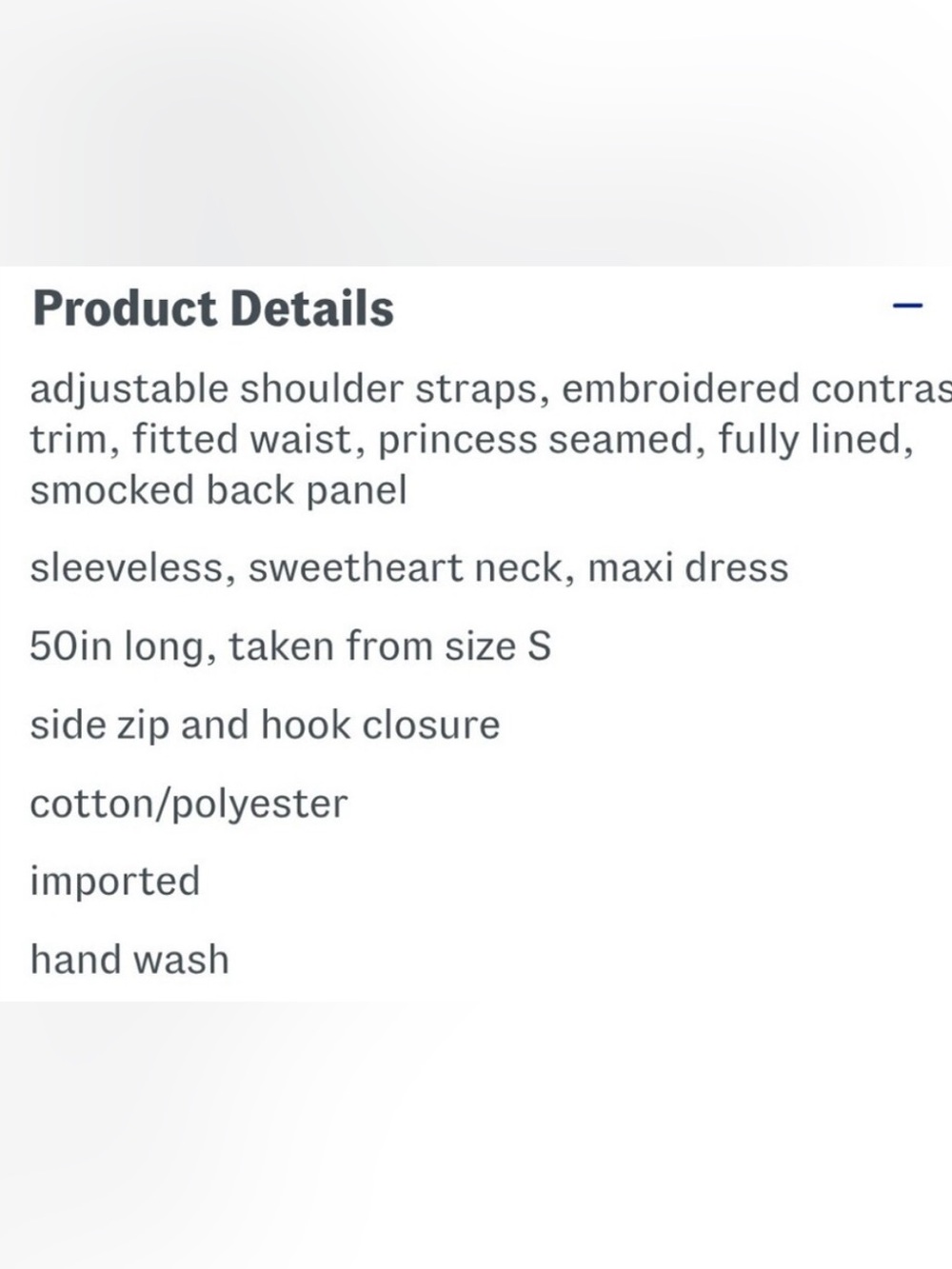Click the word "trim" in the description
Image resolution: width=952 pixels, height=1269 pixels.
(74, 440)
